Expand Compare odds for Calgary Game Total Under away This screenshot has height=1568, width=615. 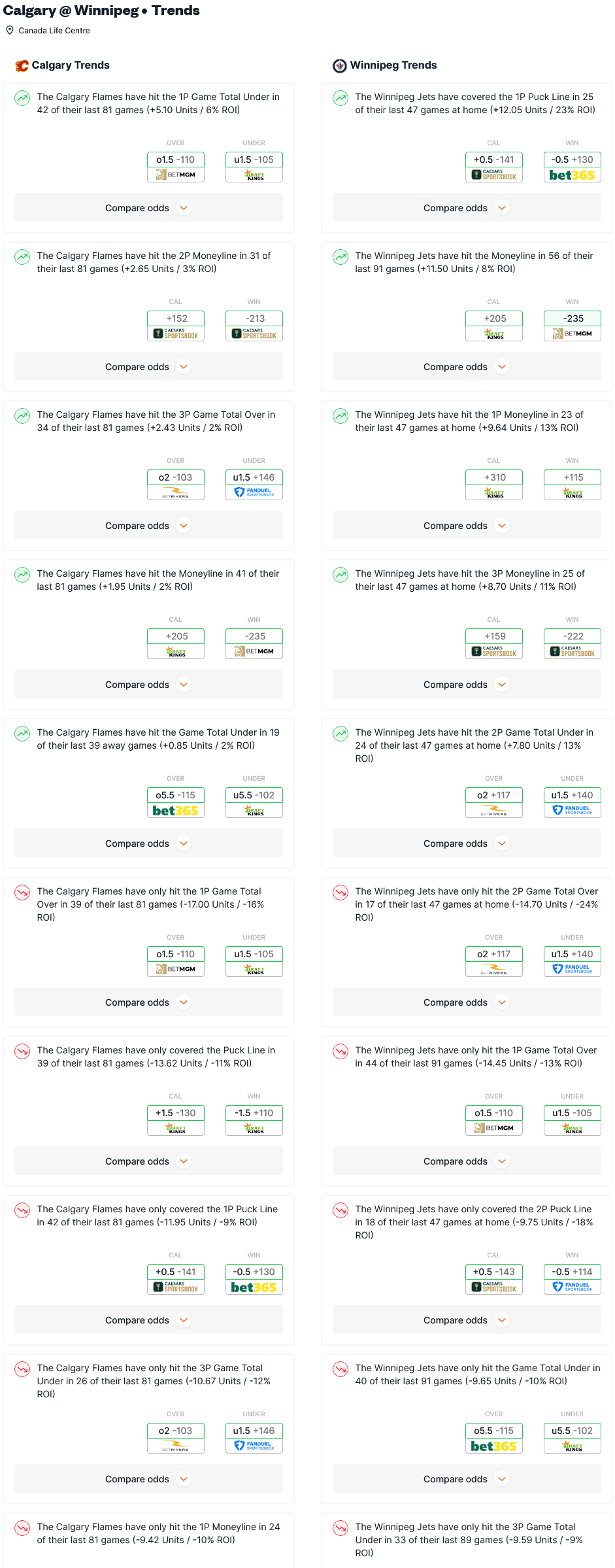[148, 844]
